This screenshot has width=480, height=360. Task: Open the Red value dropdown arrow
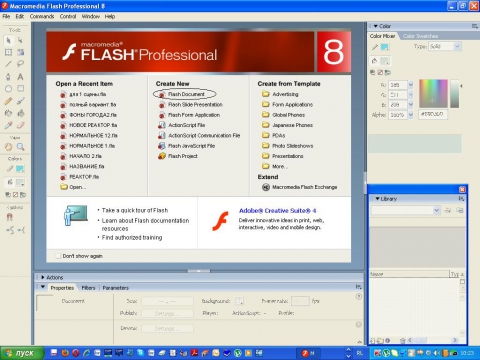411,85
